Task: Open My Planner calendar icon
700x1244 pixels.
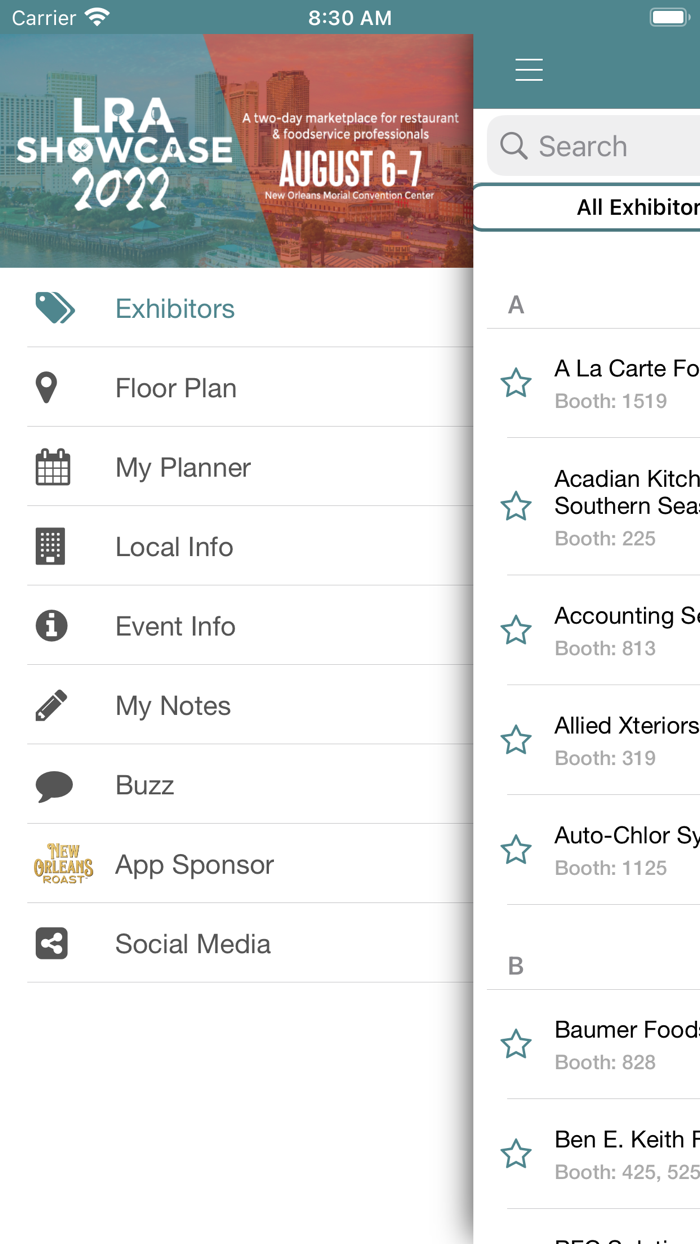Action: [x=53, y=467]
